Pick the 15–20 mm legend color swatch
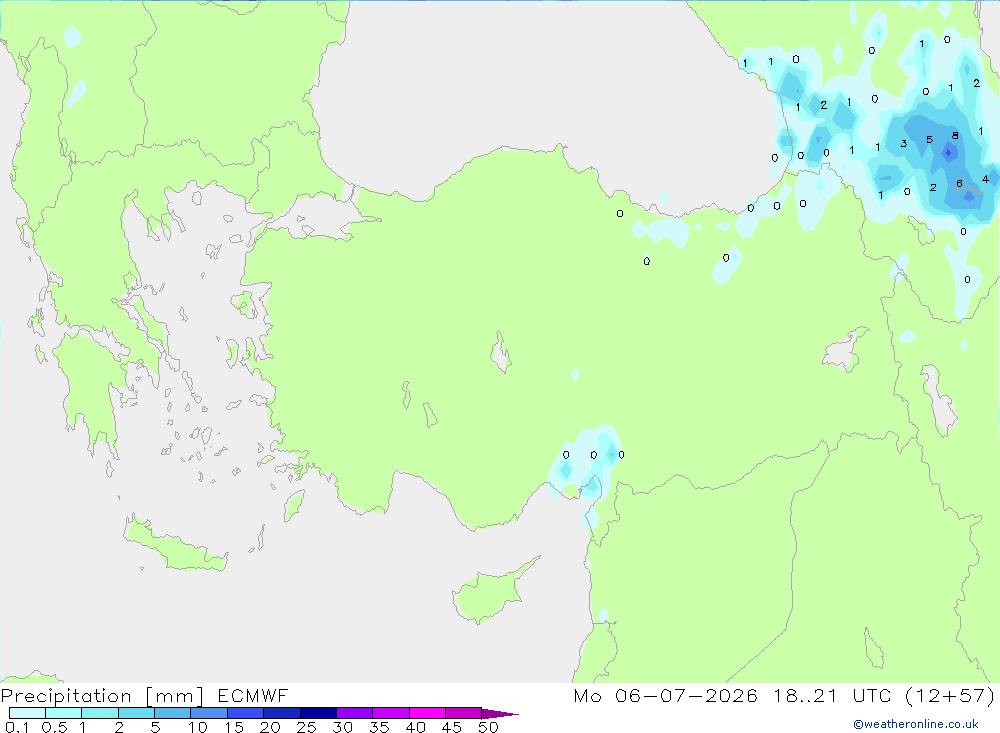This screenshot has height=733, width=1000. click(246, 713)
